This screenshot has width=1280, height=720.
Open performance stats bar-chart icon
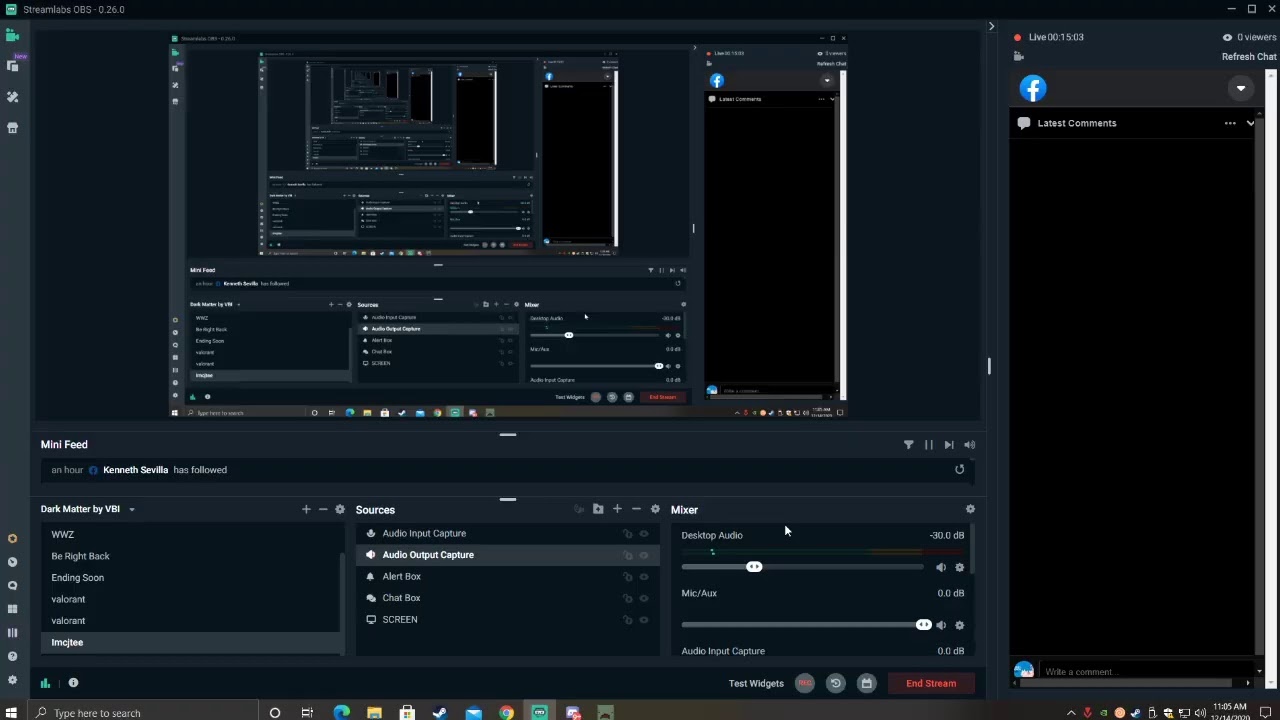pyautogui.click(x=45, y=683)
